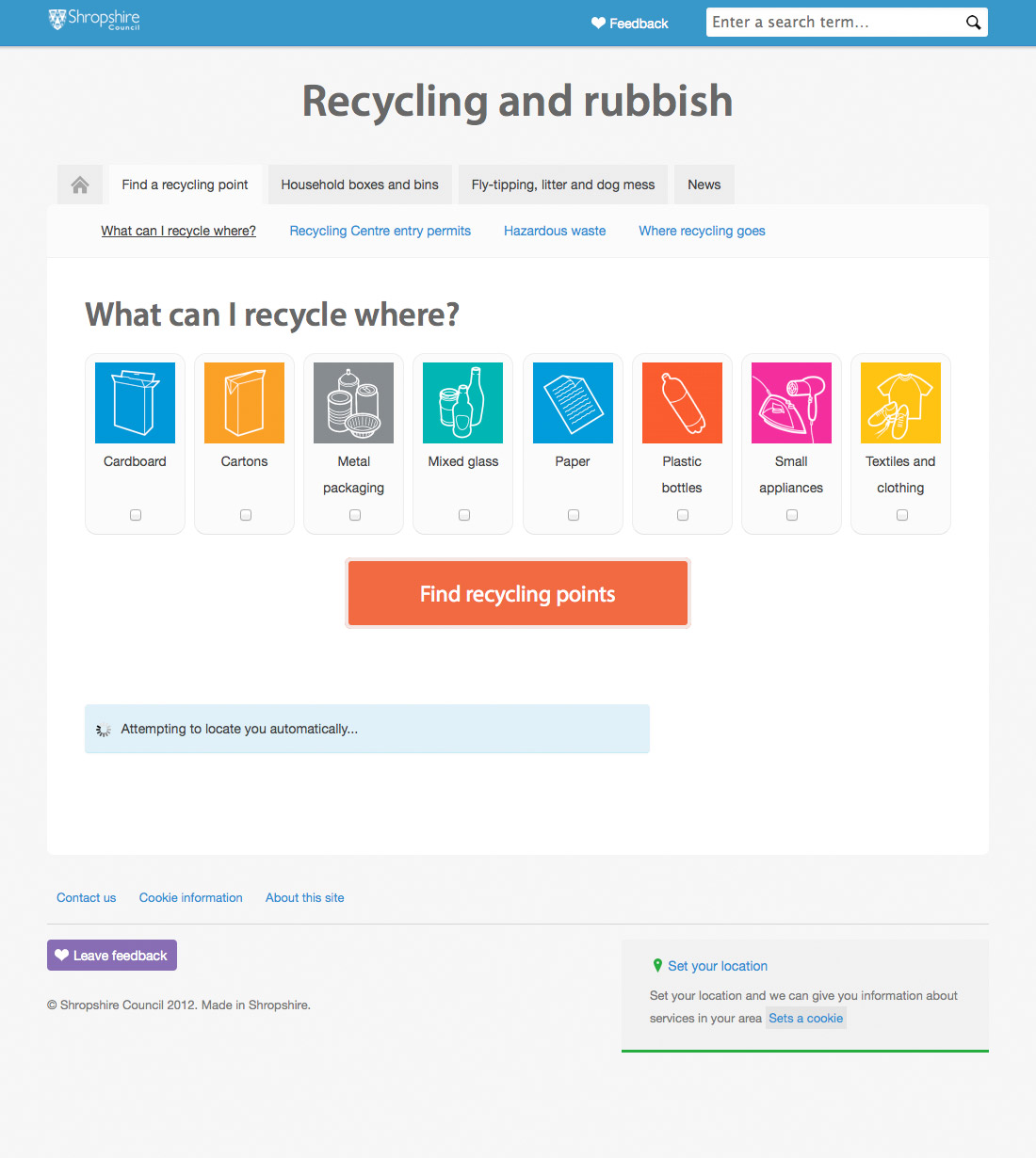Click the Metal packaging cans icon
Viewport: 1036px width, 1158px height.
click(x=353, y=403)
